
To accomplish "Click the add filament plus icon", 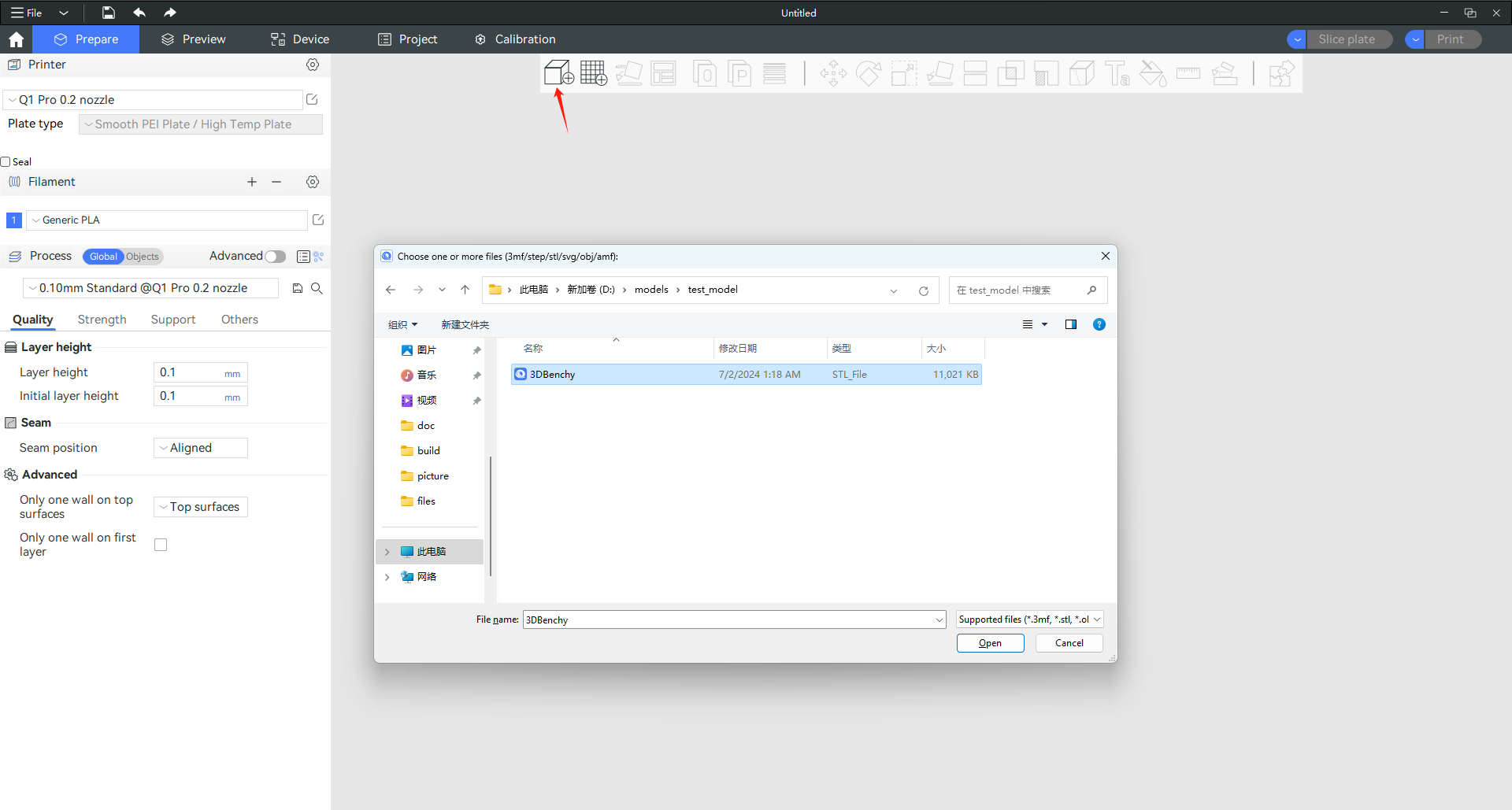I will pos(252,182).
